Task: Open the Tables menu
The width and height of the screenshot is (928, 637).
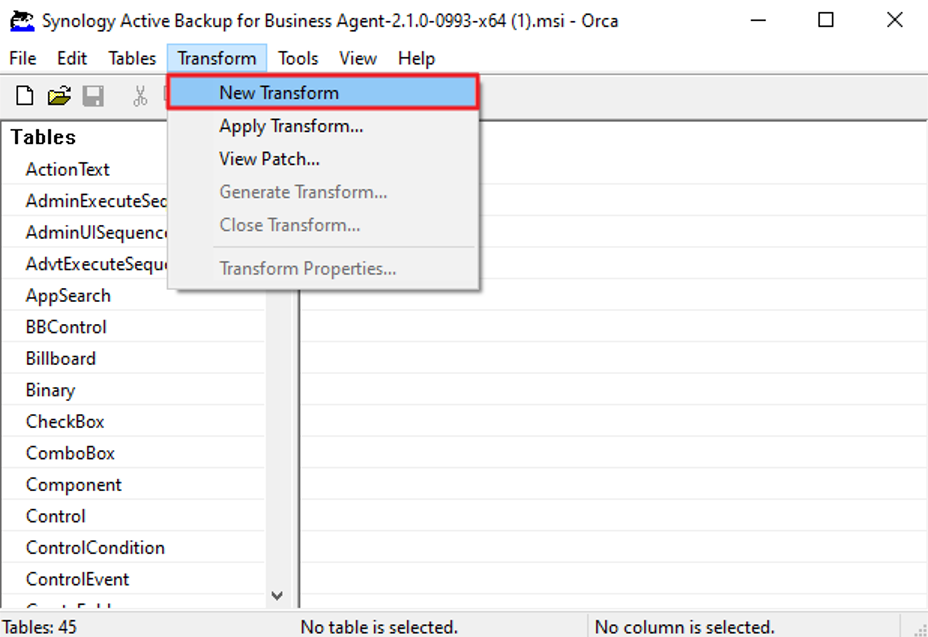Action: [131, 58]
